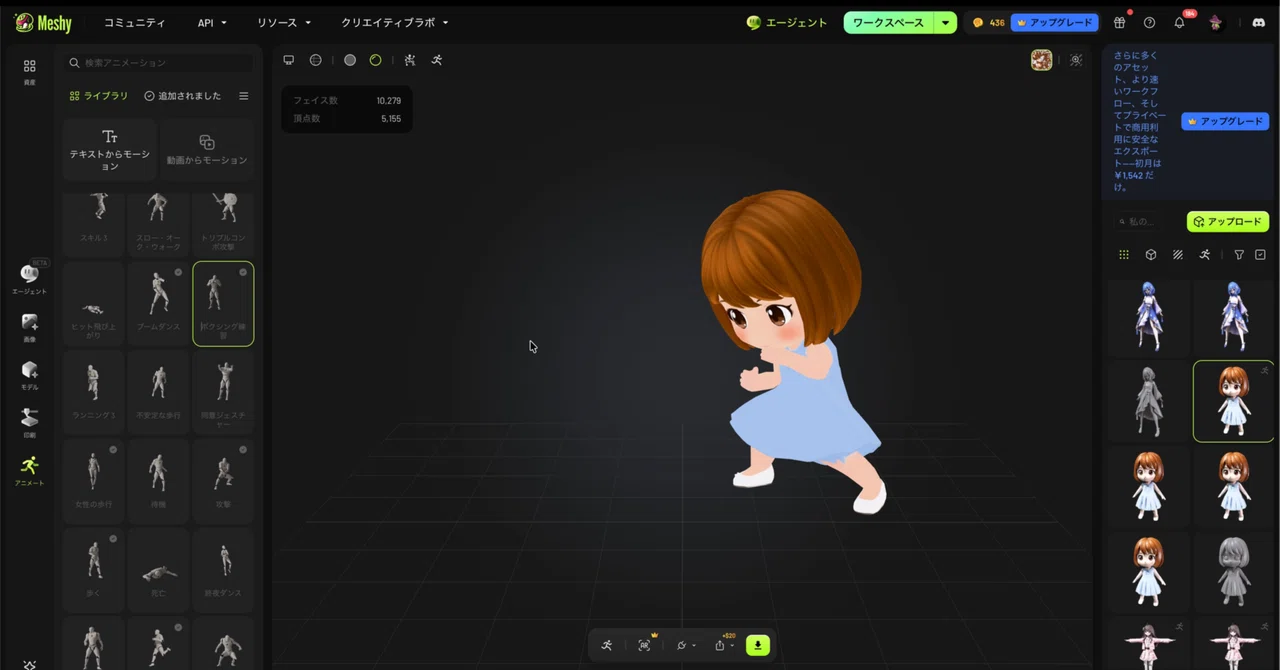Viewport: 1280px width, 670px height.
Task: Click the running animation icon in bottom toolbar
Action: tap(607, 645)
